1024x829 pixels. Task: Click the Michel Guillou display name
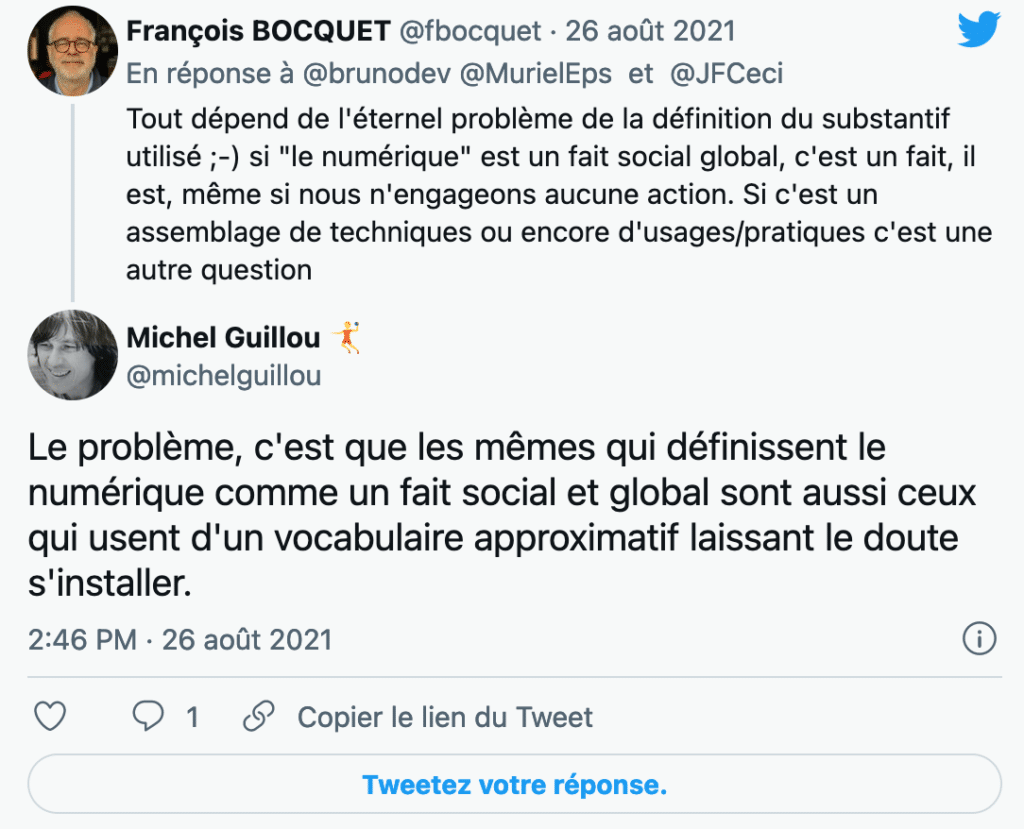223,338
